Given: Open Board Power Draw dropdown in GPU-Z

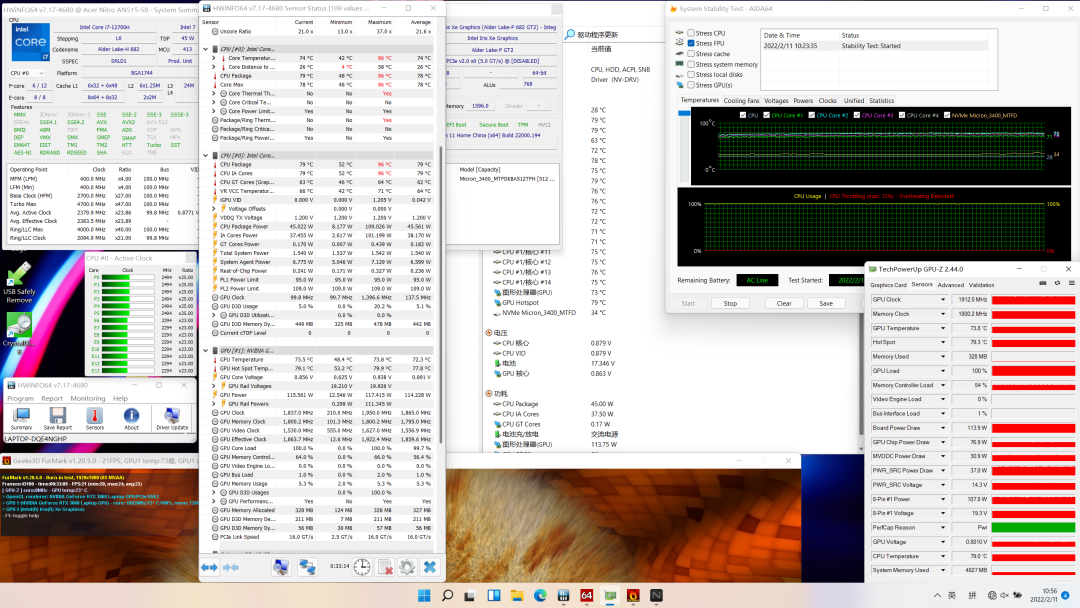Looking at the screenshot, I should [943, 428].
